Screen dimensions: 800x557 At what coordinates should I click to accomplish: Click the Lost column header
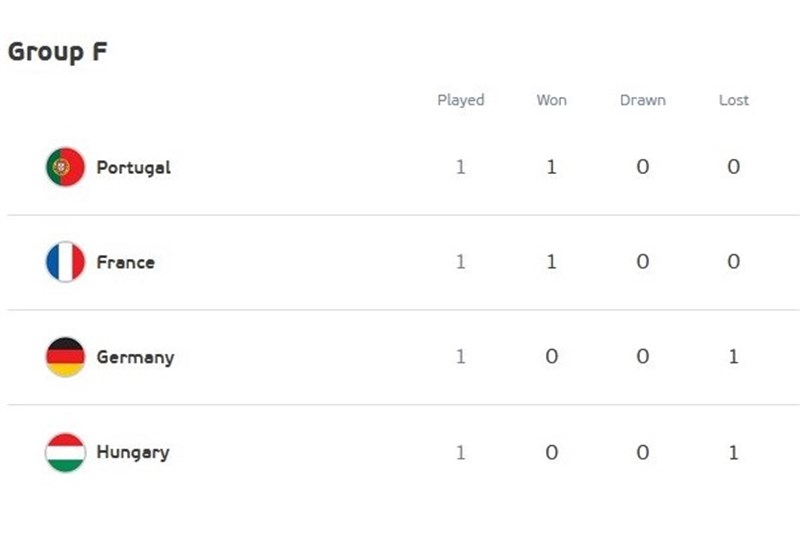click(733, 100)
